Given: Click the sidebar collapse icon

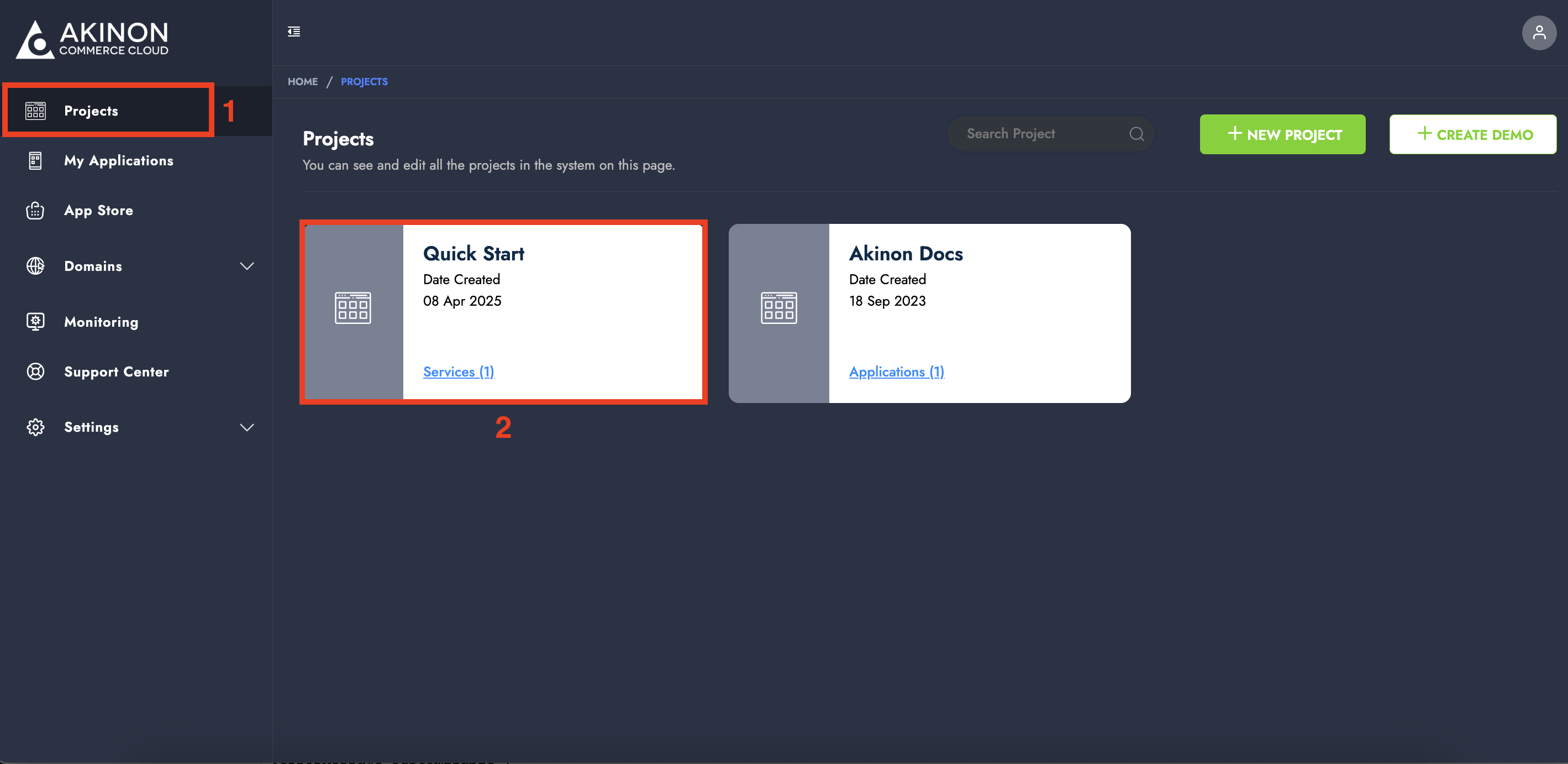Looking at the screenshot, I should 294,32.
